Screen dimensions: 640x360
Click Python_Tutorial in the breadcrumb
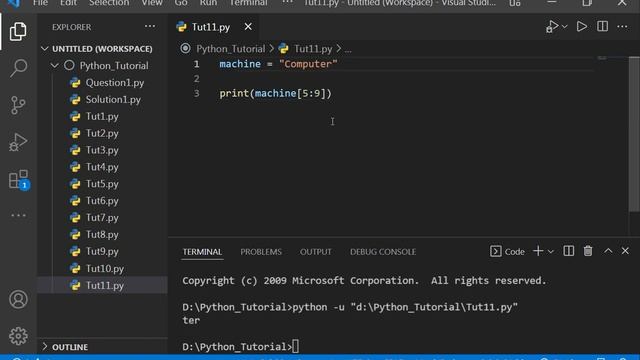click(231, 49)
